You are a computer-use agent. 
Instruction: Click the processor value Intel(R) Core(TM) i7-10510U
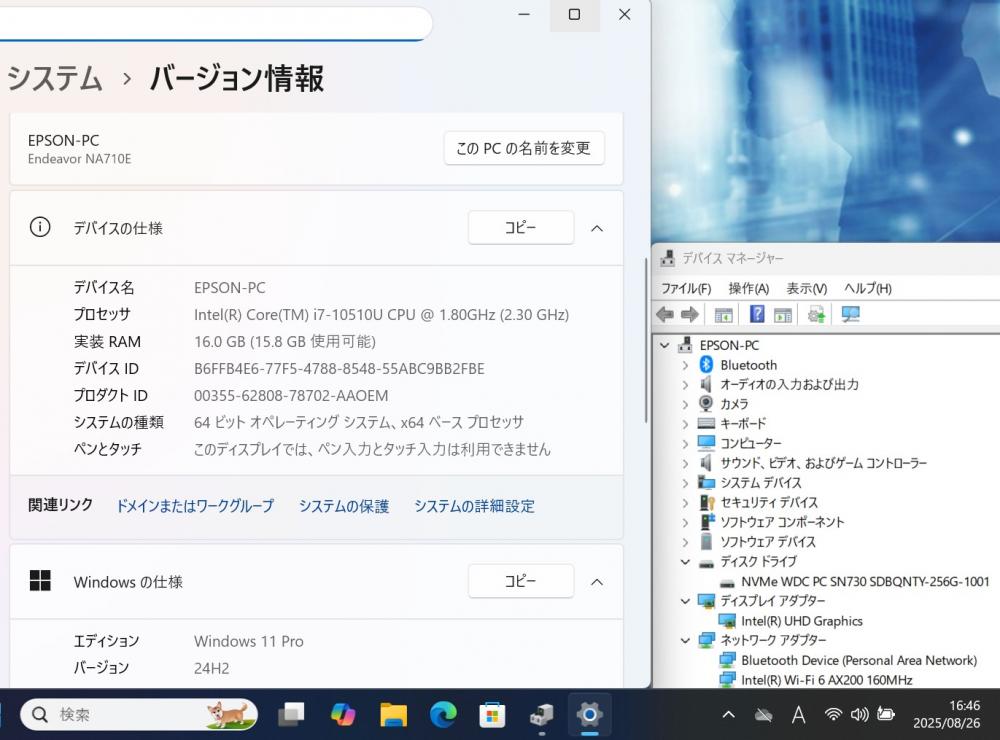pyautogui.click(x=381, y=314)
